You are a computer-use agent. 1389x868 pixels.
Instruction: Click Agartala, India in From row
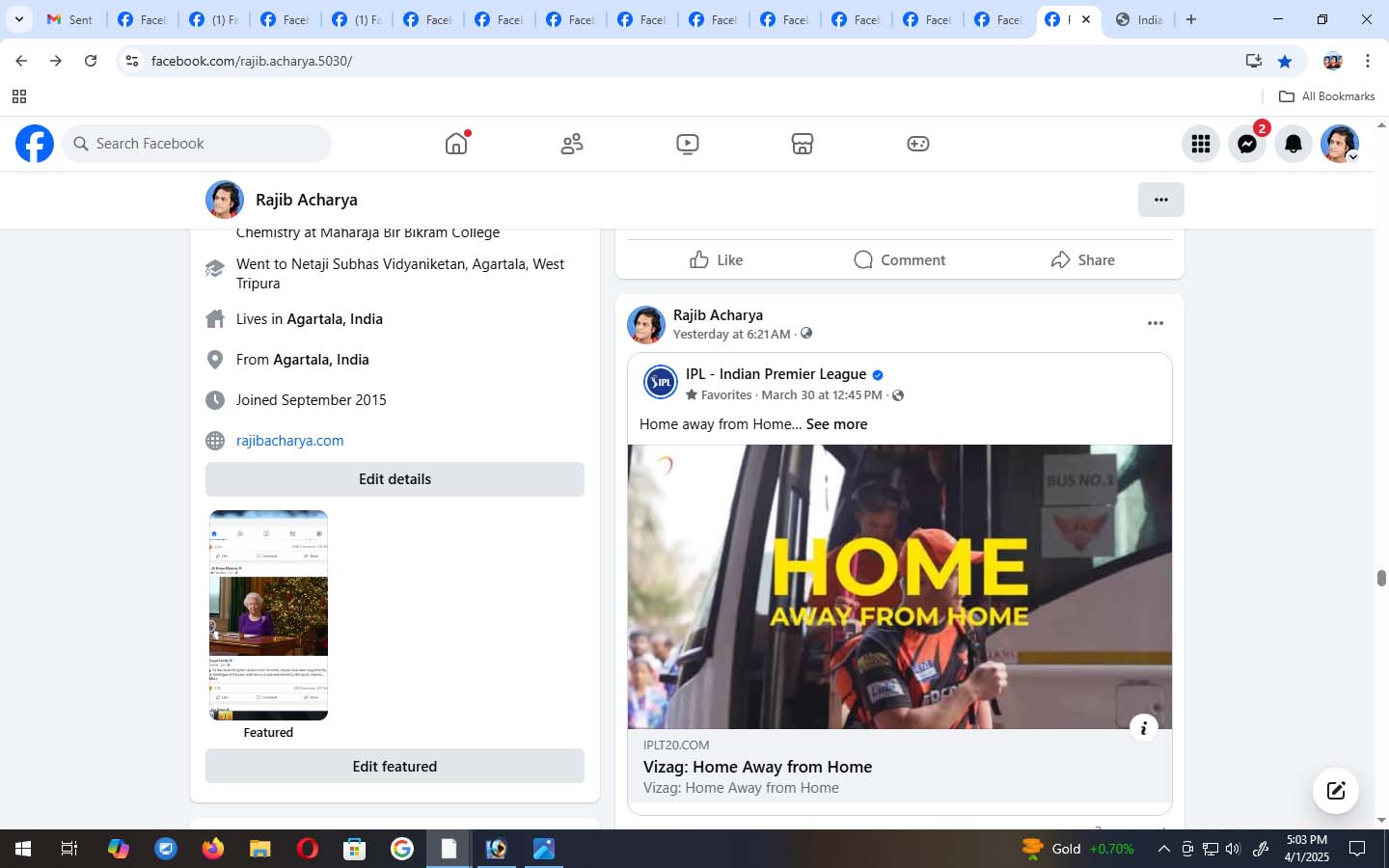[321, 360]
